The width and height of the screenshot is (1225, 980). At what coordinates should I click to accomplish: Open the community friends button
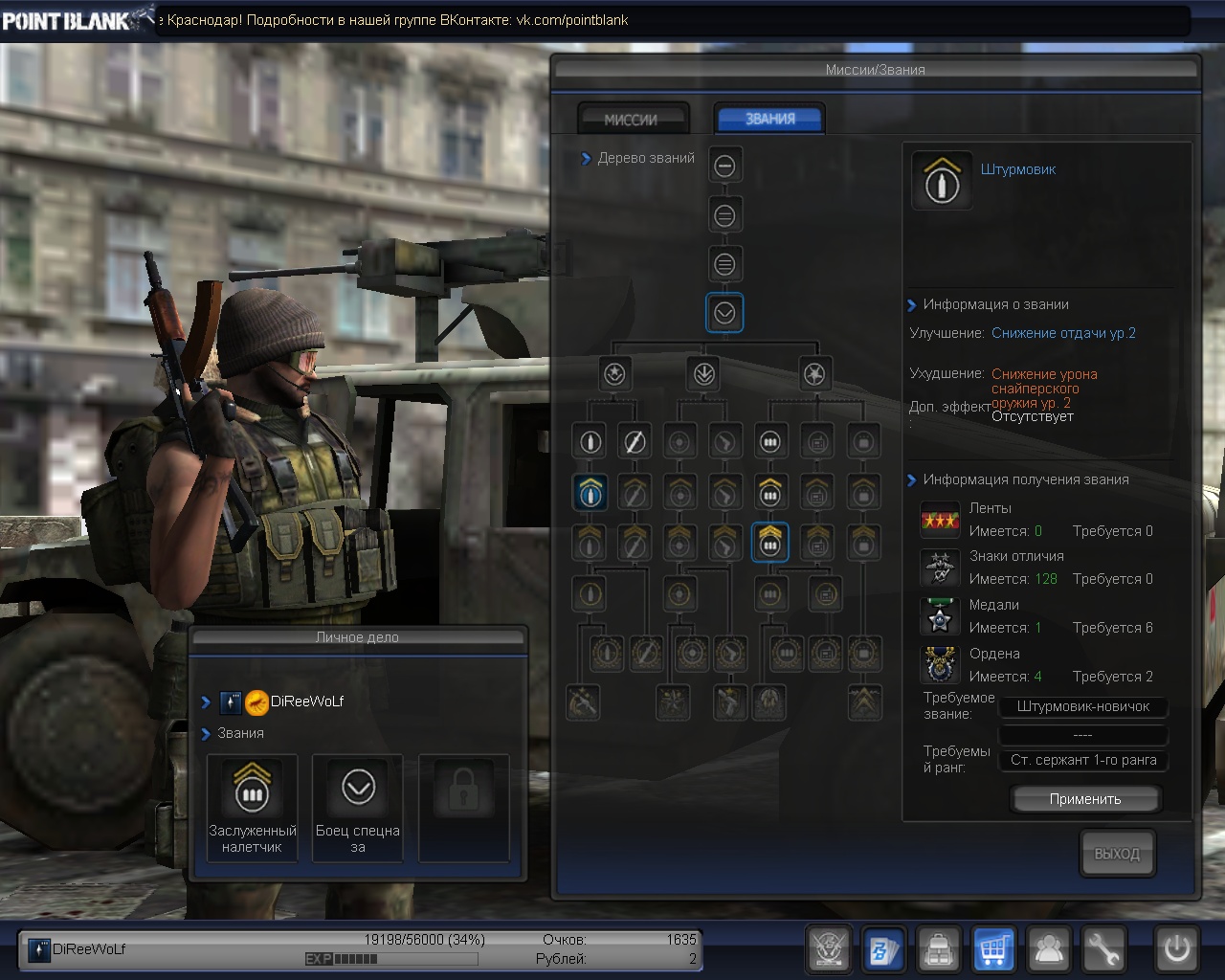coord(1049,950)
